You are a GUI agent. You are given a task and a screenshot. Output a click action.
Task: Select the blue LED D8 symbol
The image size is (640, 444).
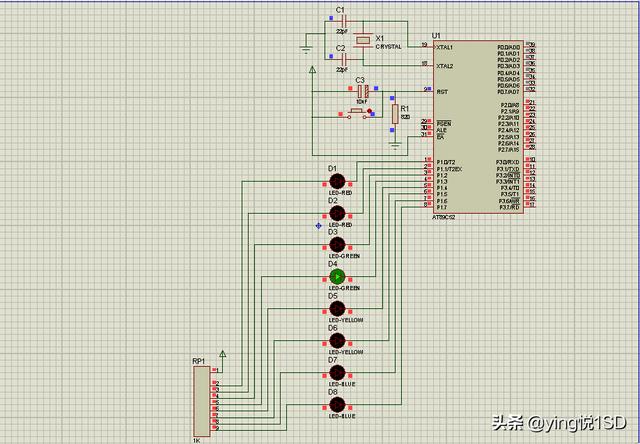[338, 405]
